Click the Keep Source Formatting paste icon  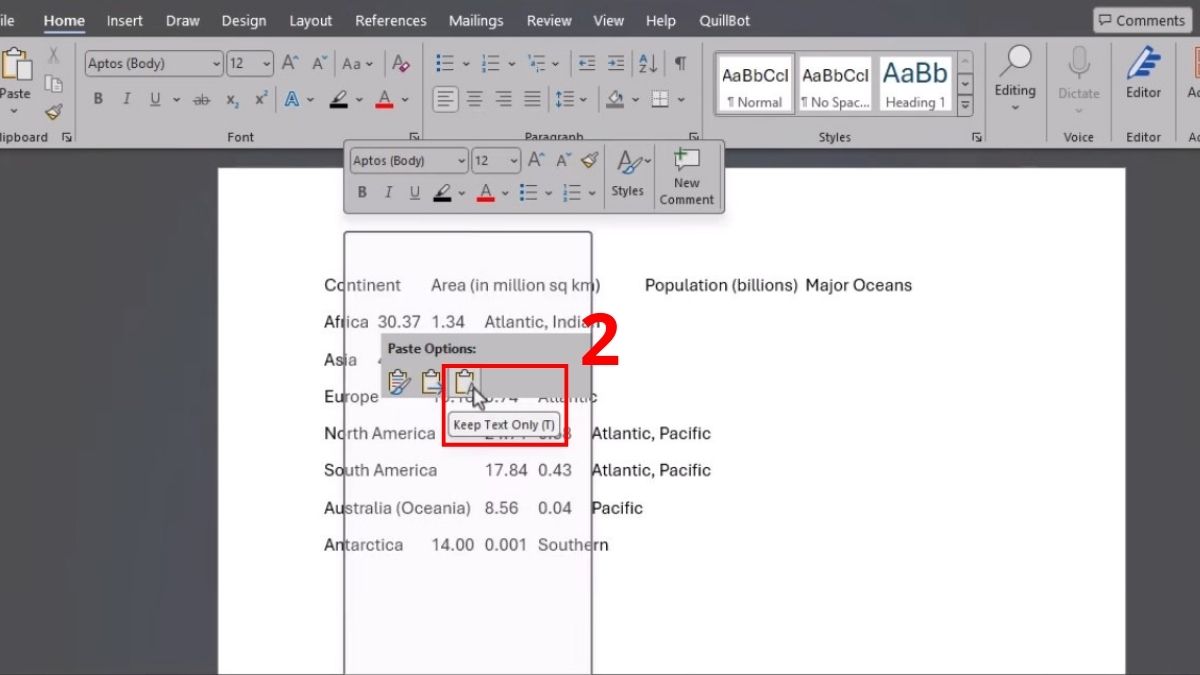pyautogui.click(x=399, y=381)
